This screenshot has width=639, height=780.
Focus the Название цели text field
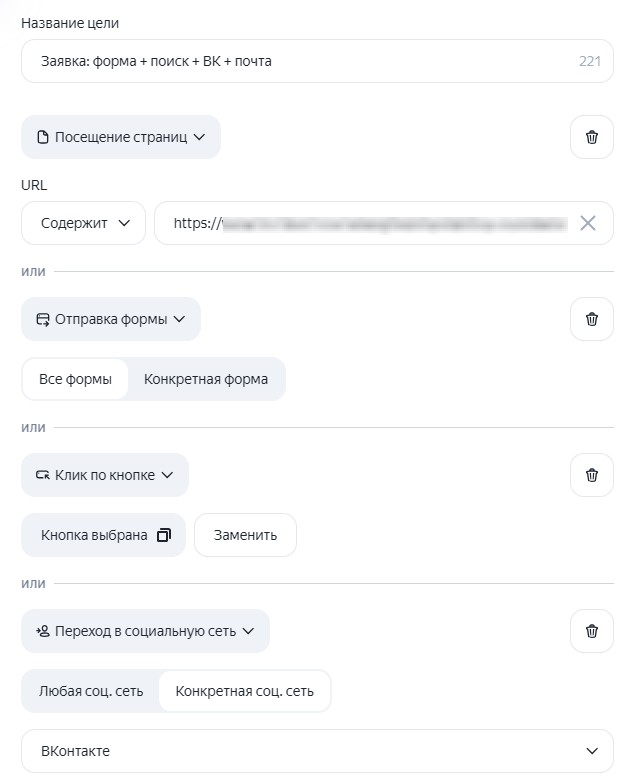[x=317, y=61]
